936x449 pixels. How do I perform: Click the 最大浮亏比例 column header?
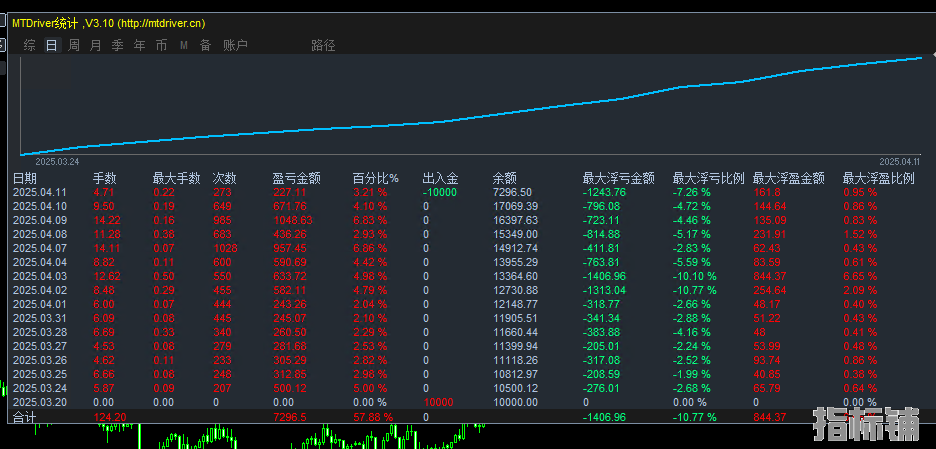(x=709, y=178)
